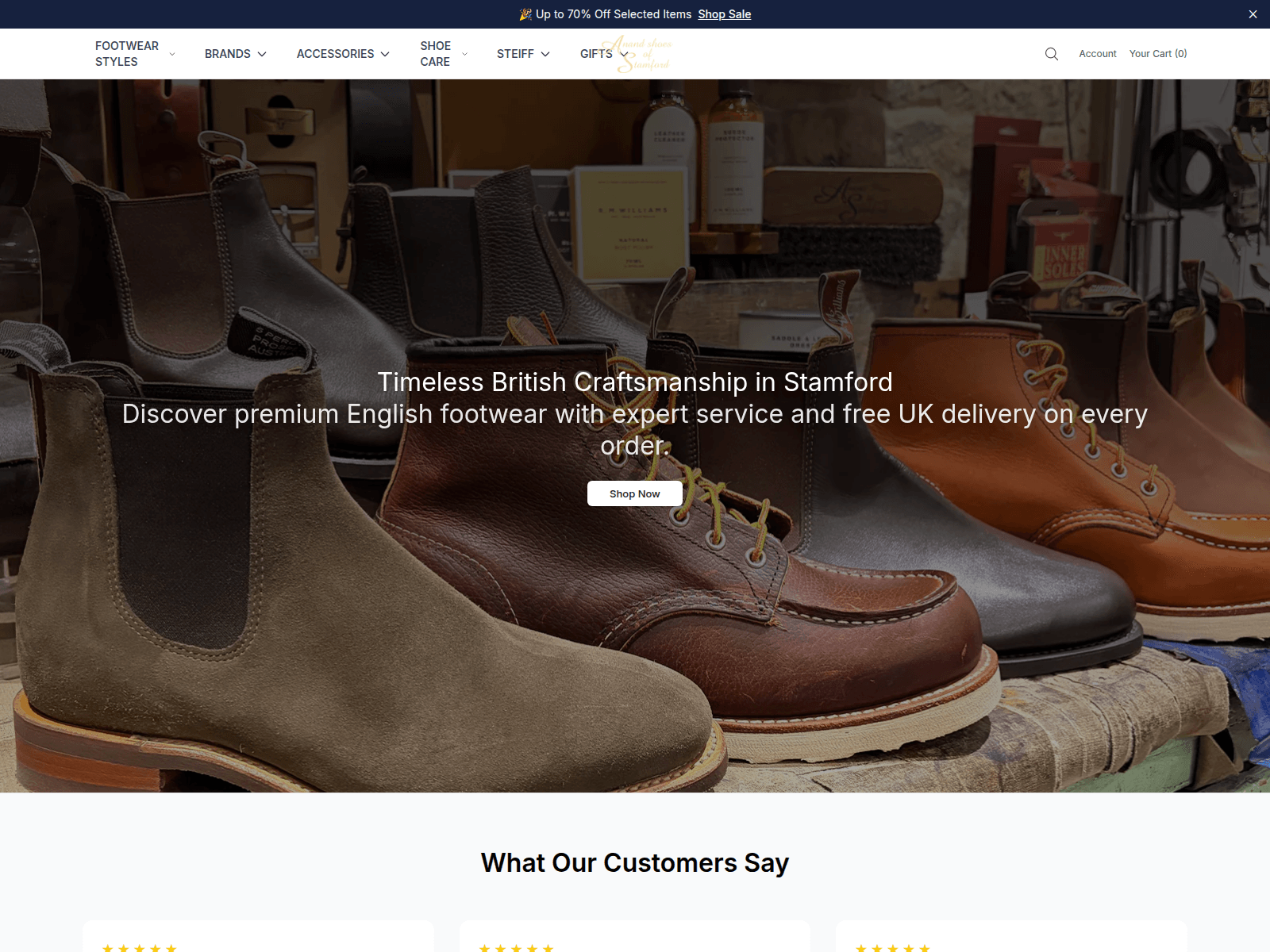Click the party popper emoji in banner
Image resolution: width=1270 pixels, height=952 pixels.
point(525,14)
